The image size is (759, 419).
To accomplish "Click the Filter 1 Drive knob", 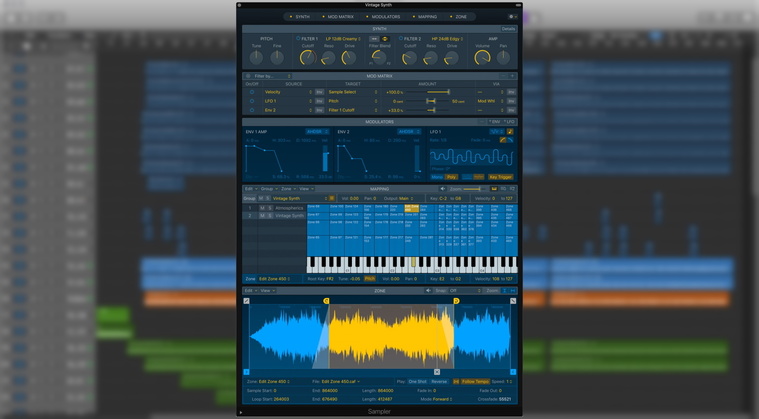I will [x=349, y=58].
